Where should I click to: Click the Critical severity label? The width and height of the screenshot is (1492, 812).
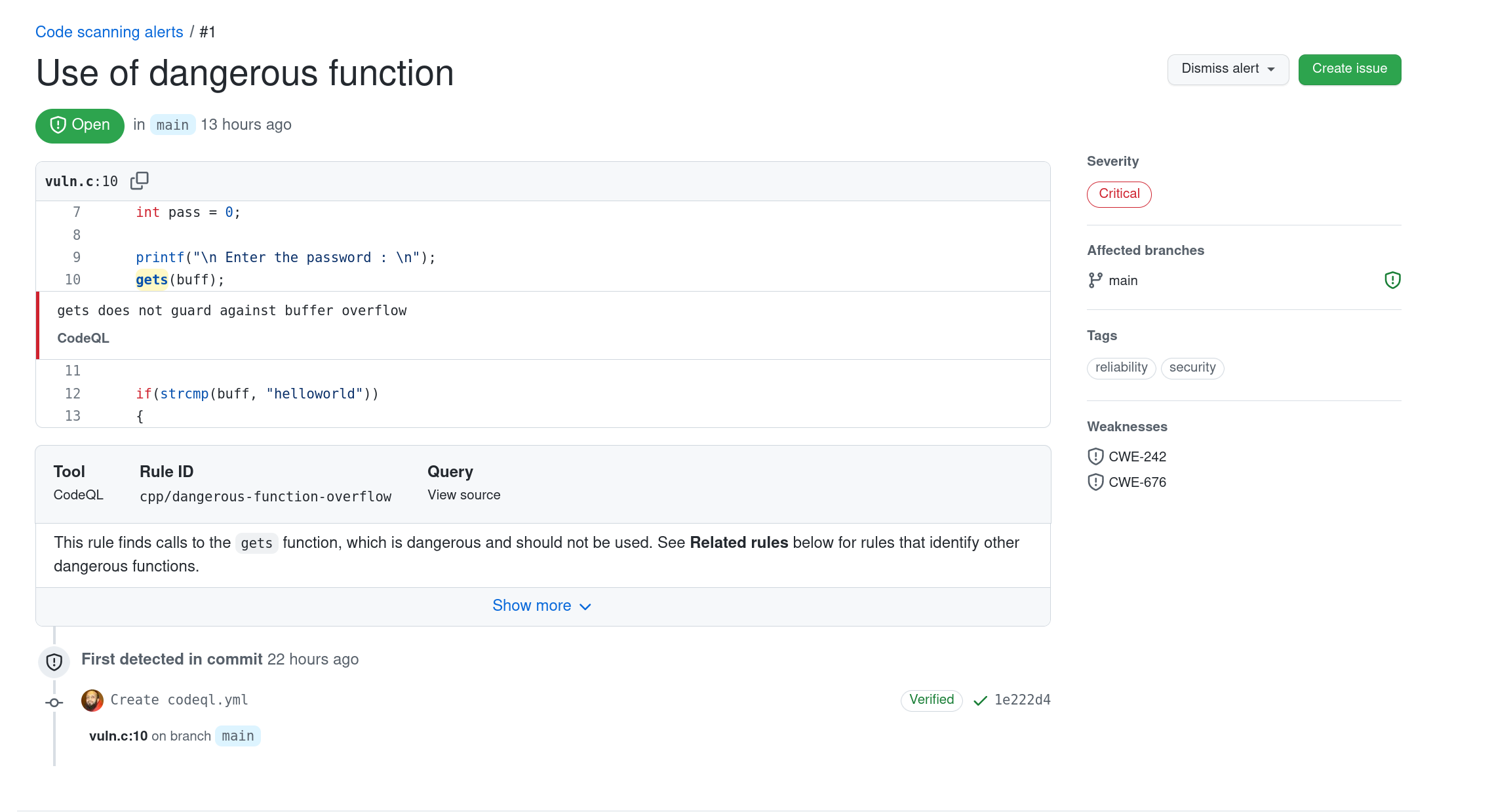tap(1119, 194)
